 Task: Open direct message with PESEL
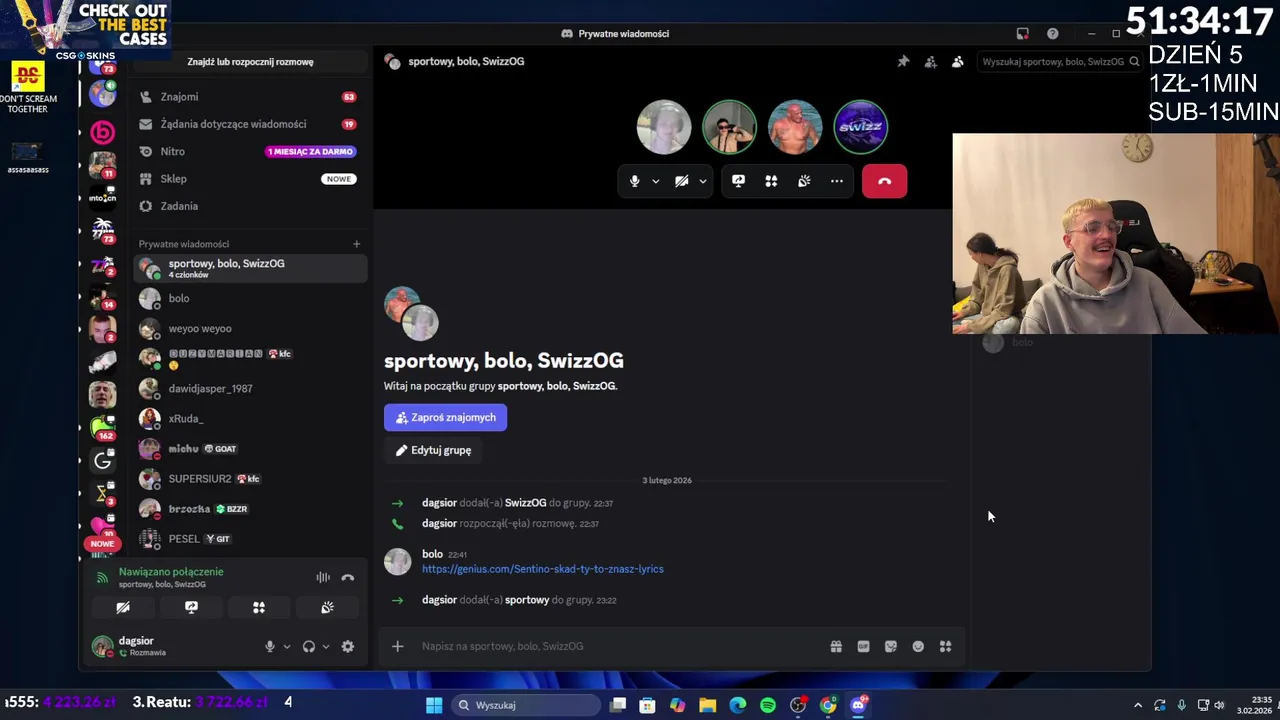[250, 538]
